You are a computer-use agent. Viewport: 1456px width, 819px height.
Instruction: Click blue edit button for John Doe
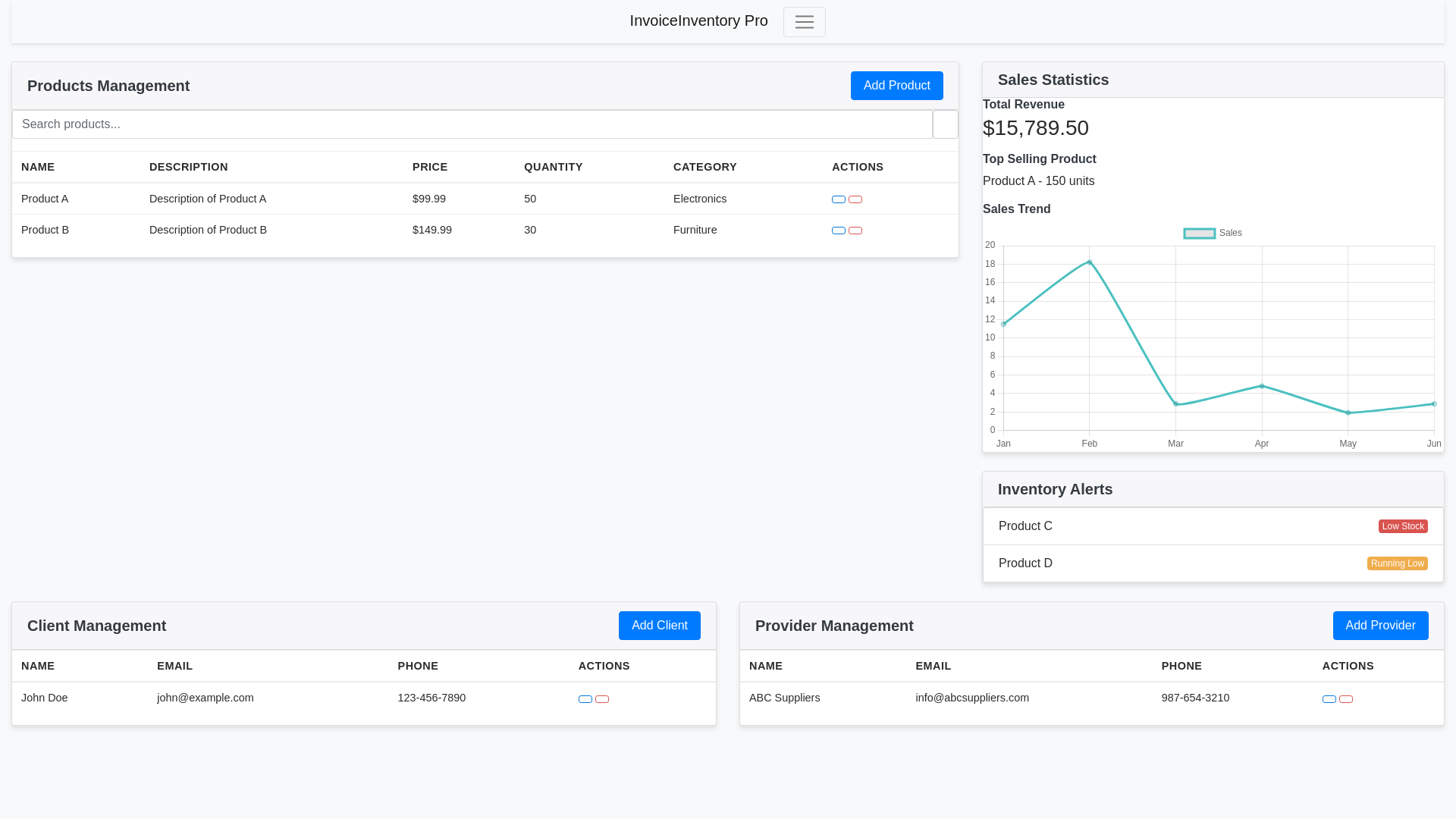585,699
